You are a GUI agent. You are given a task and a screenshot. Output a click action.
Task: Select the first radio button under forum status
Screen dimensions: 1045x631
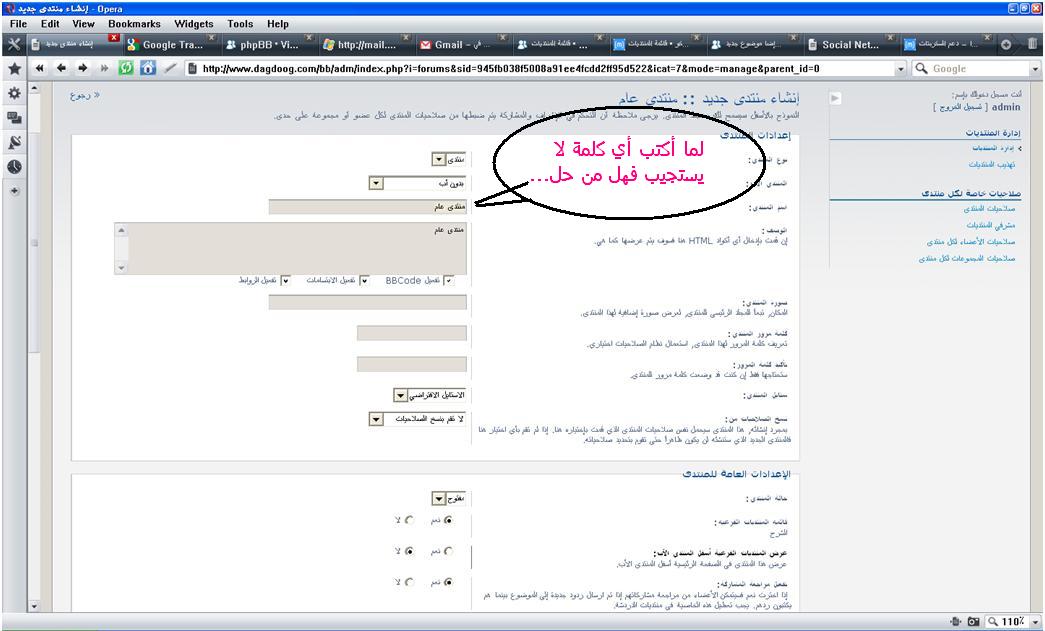coord(447,520)
